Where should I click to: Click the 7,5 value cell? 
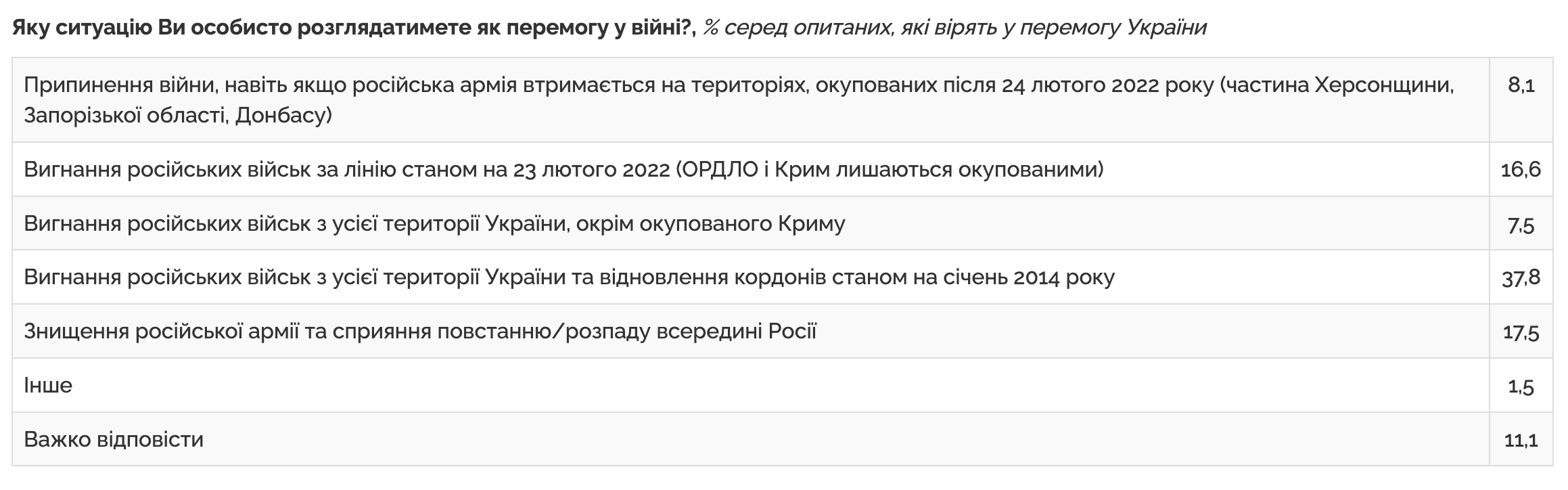[x=1521, y=224]
